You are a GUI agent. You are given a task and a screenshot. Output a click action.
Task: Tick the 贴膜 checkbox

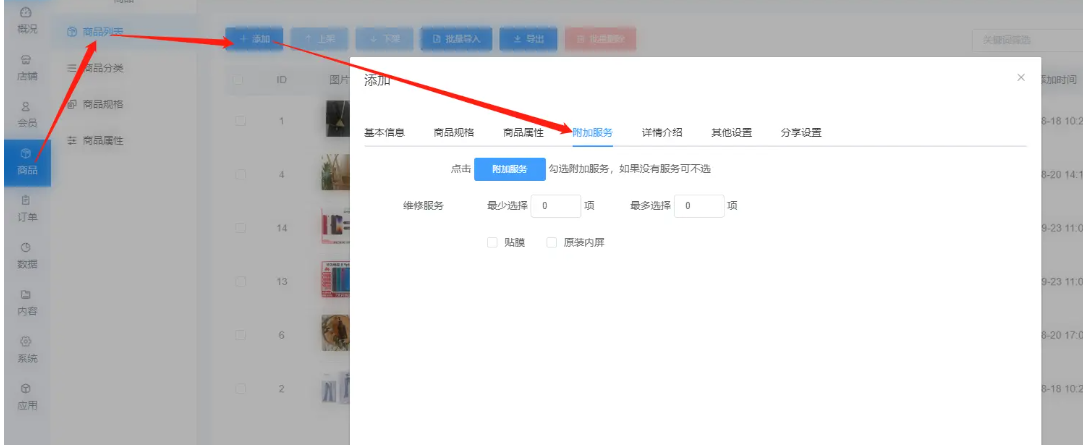point(492,243)
